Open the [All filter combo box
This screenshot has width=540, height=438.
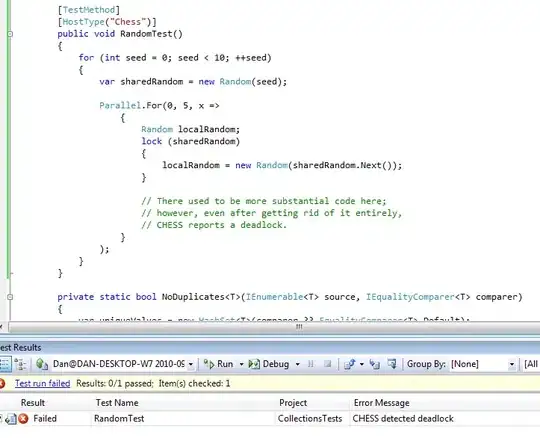click(x=531, y=364)
